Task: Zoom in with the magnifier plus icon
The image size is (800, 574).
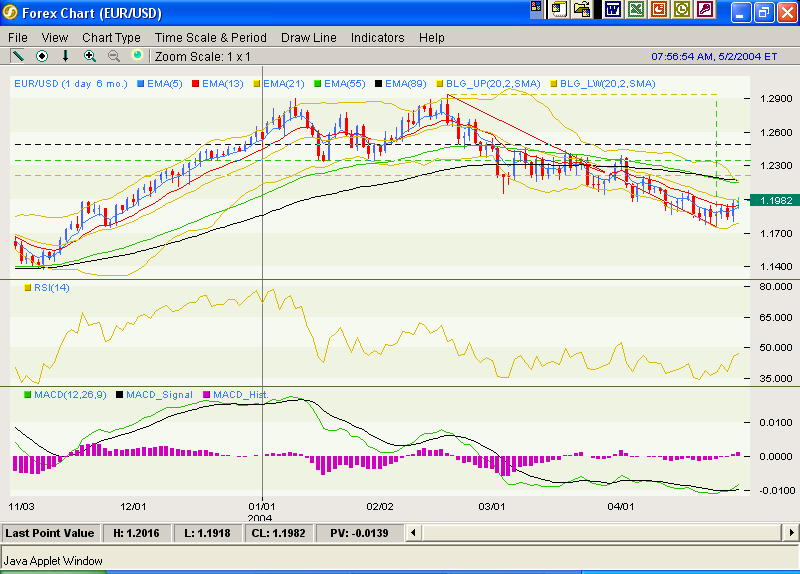Action: click(x=90, y=56)
